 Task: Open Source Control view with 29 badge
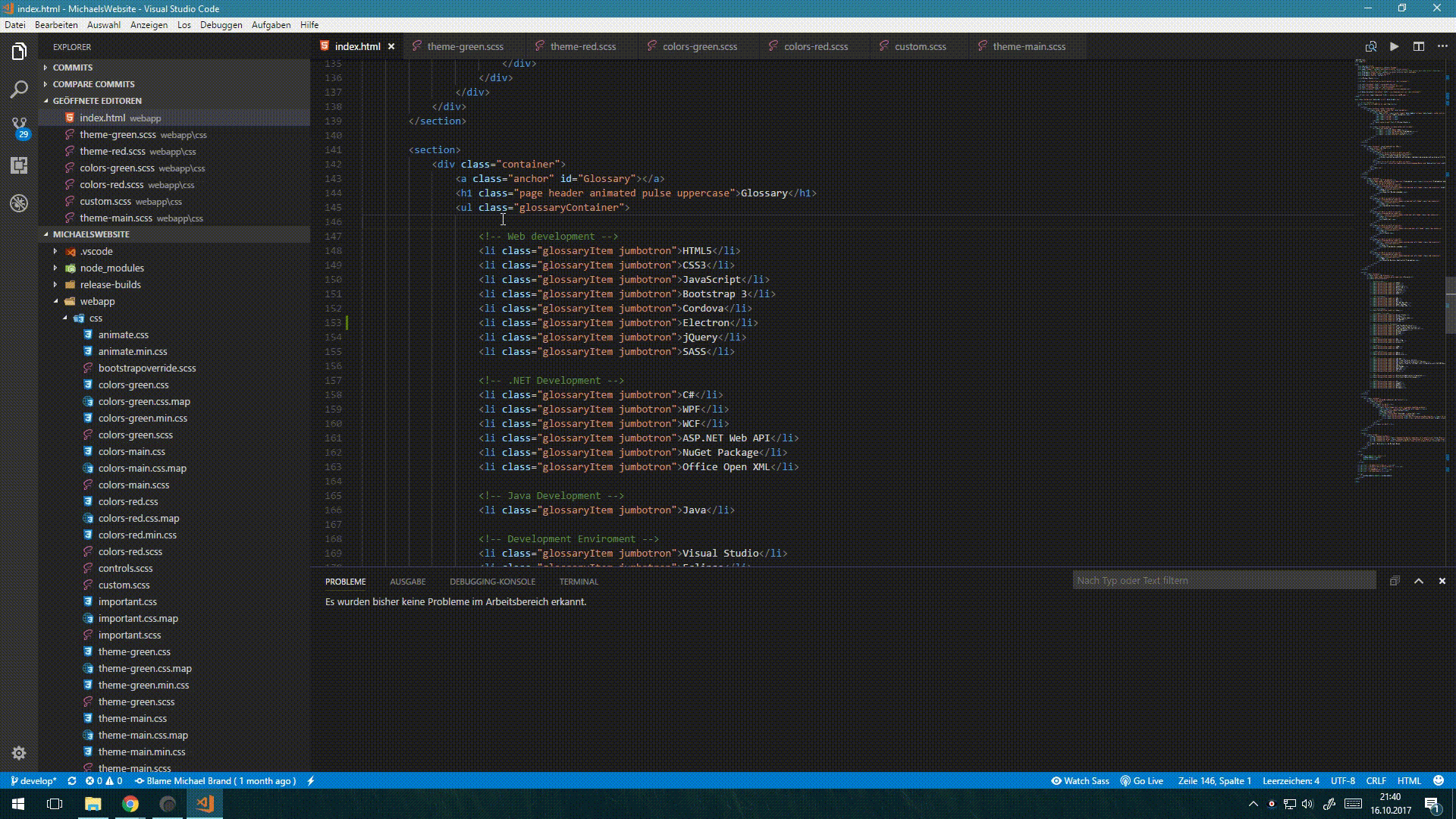click(19, 127)
